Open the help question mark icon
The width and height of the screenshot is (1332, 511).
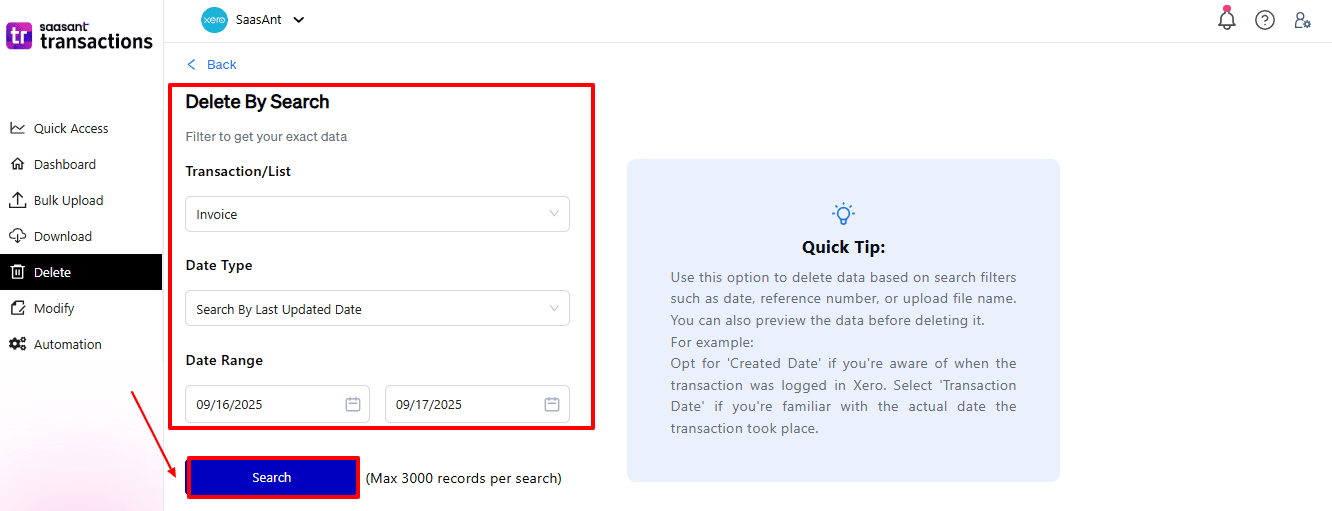(1265, 20)
